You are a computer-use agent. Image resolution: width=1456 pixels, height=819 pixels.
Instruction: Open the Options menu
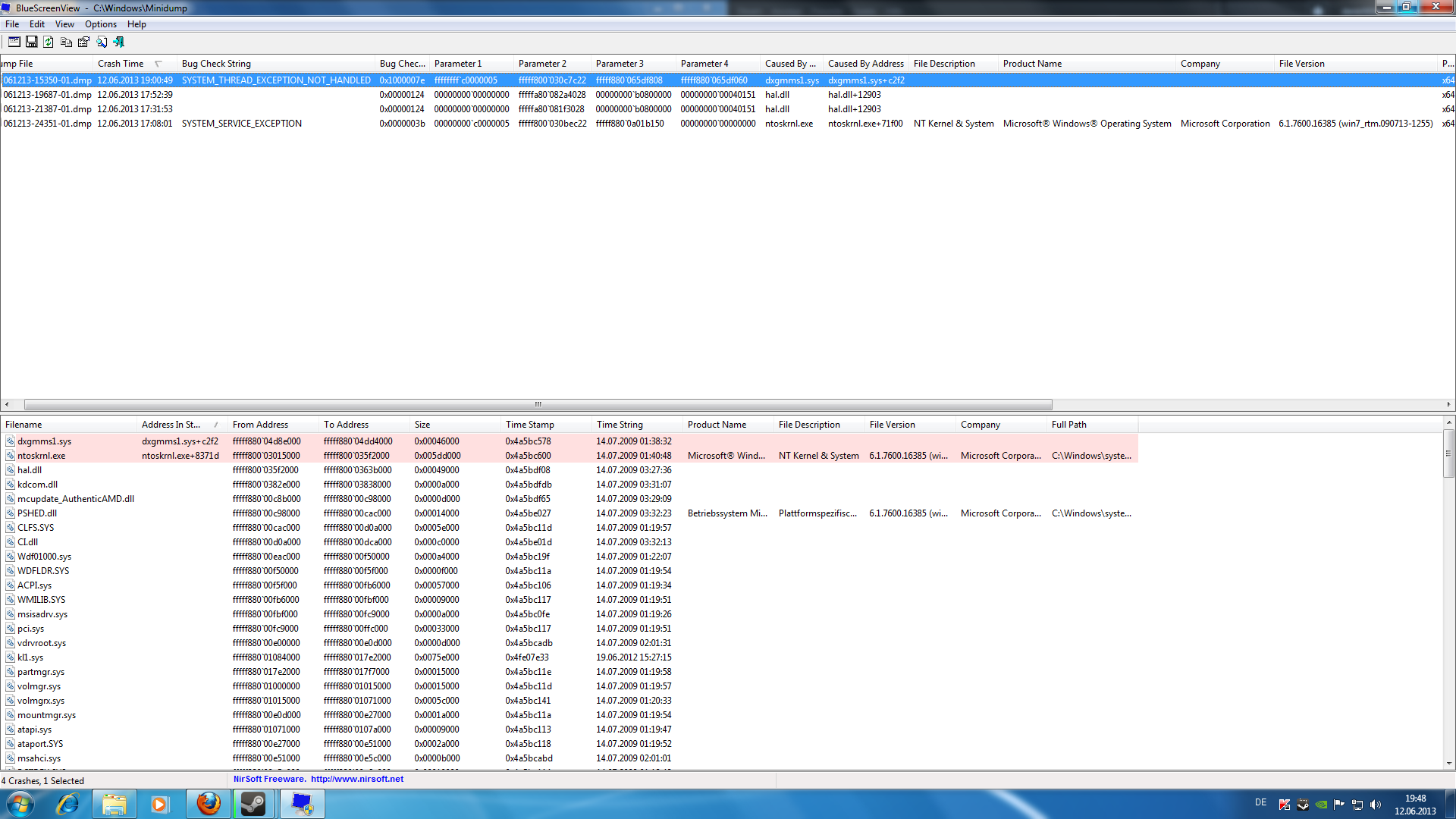point(100,24)
